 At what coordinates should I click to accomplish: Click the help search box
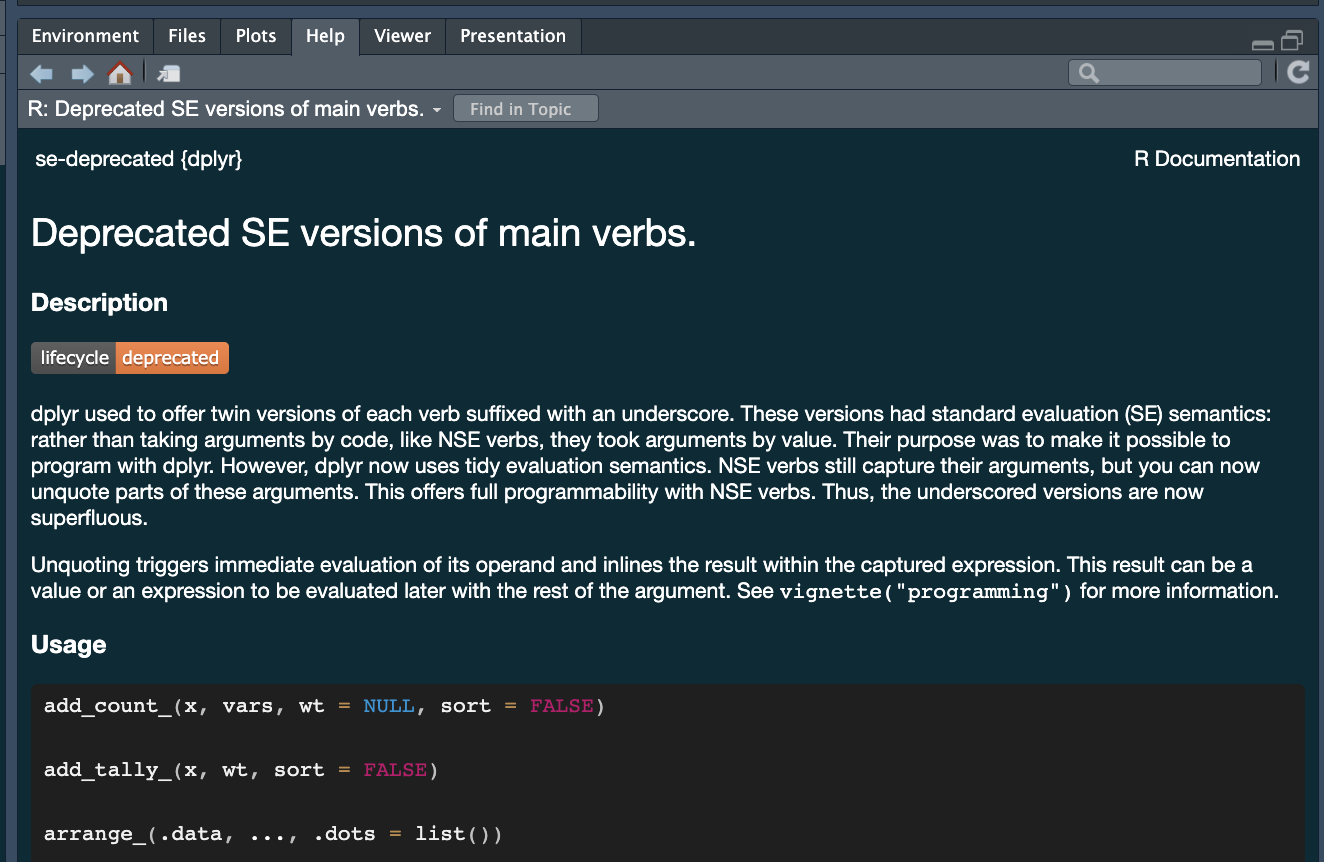click(x=1165, y=73)
